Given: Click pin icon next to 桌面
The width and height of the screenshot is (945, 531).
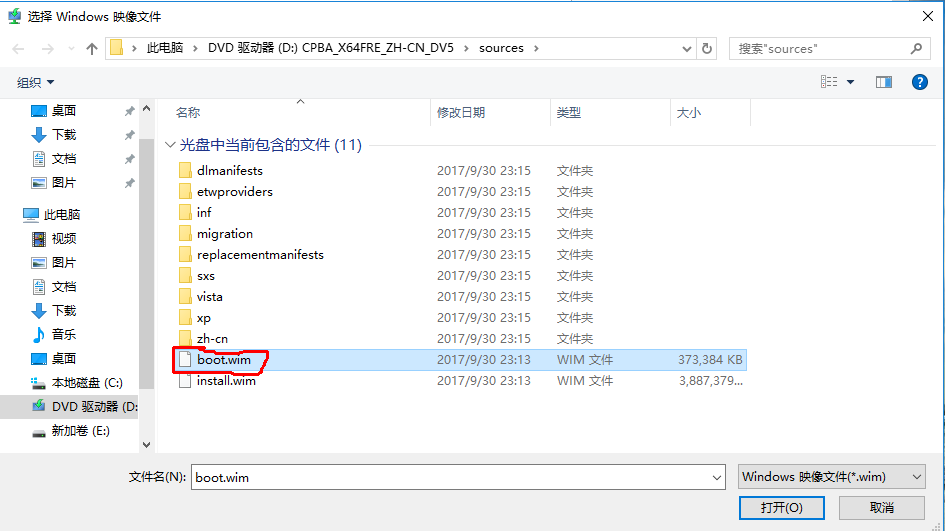Looking at the screenshot, I should click(129, 111).
